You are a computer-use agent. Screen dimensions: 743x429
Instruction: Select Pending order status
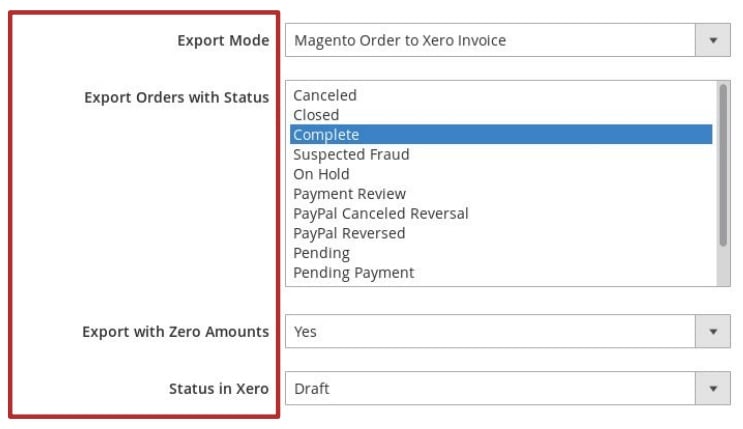pos(501,253)
